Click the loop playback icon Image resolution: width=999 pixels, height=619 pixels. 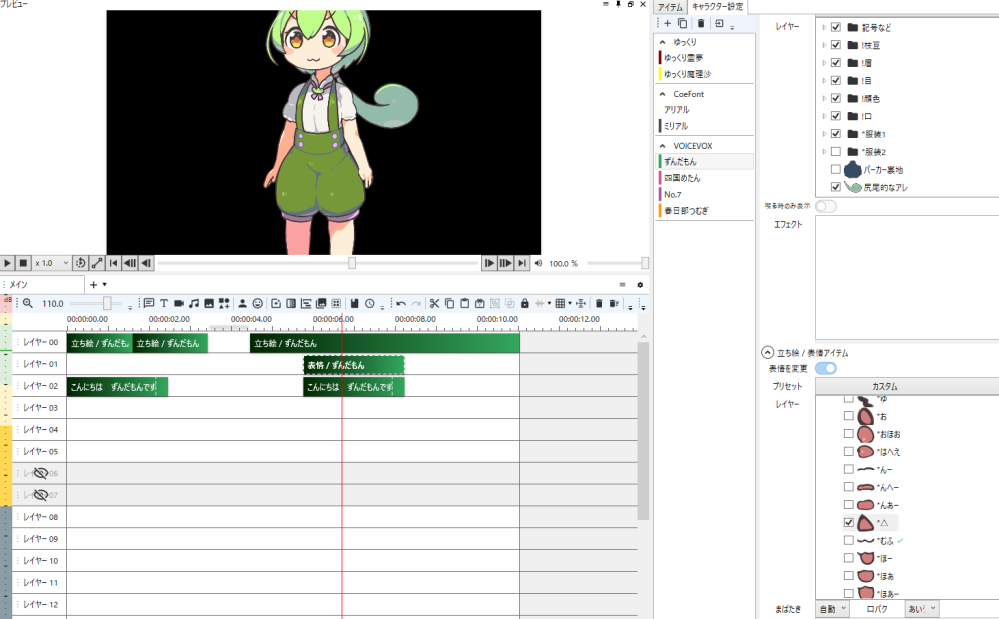point(80,263)
